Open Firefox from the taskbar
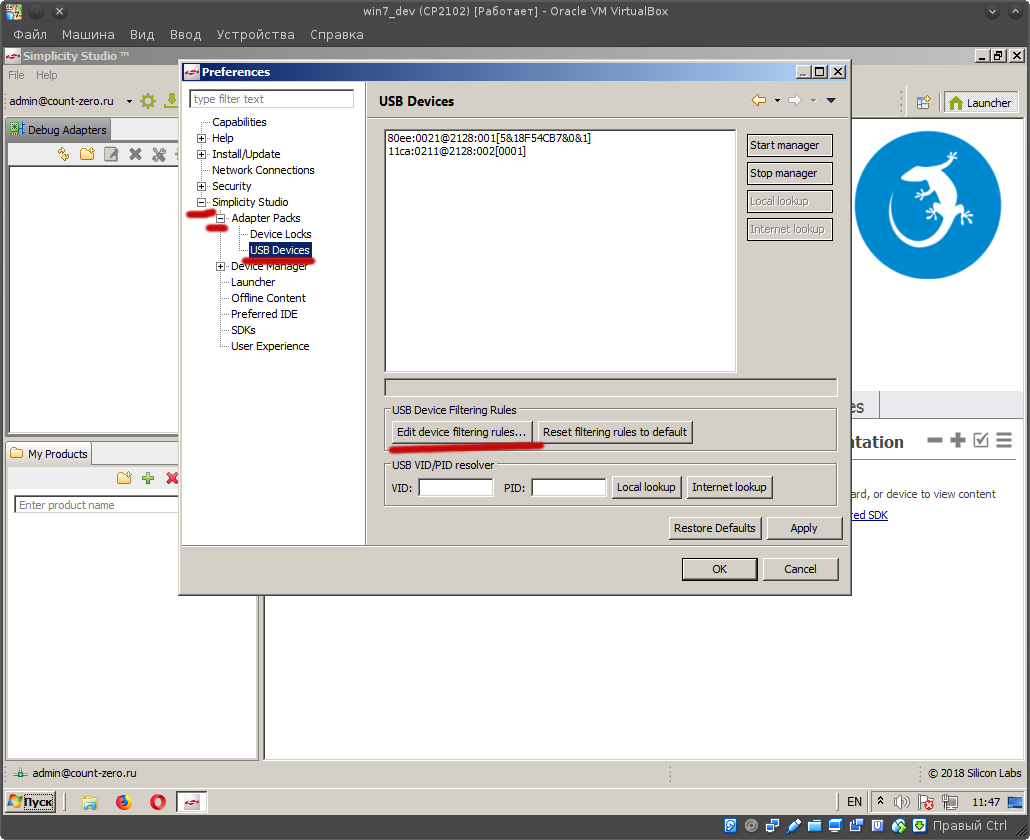The width and height of the screenshot is (1030, 840). pyautogui.click(x=123, y=802)
